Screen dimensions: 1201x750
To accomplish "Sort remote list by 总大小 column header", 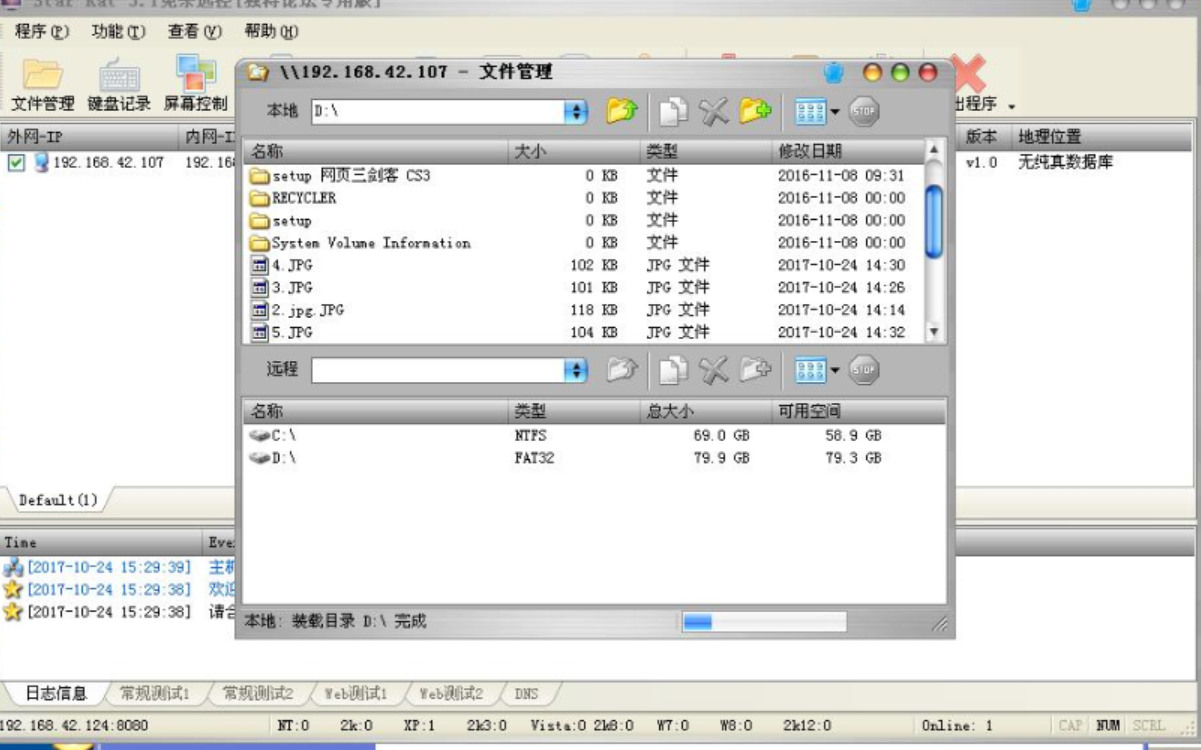I will [x=706, y=411].
